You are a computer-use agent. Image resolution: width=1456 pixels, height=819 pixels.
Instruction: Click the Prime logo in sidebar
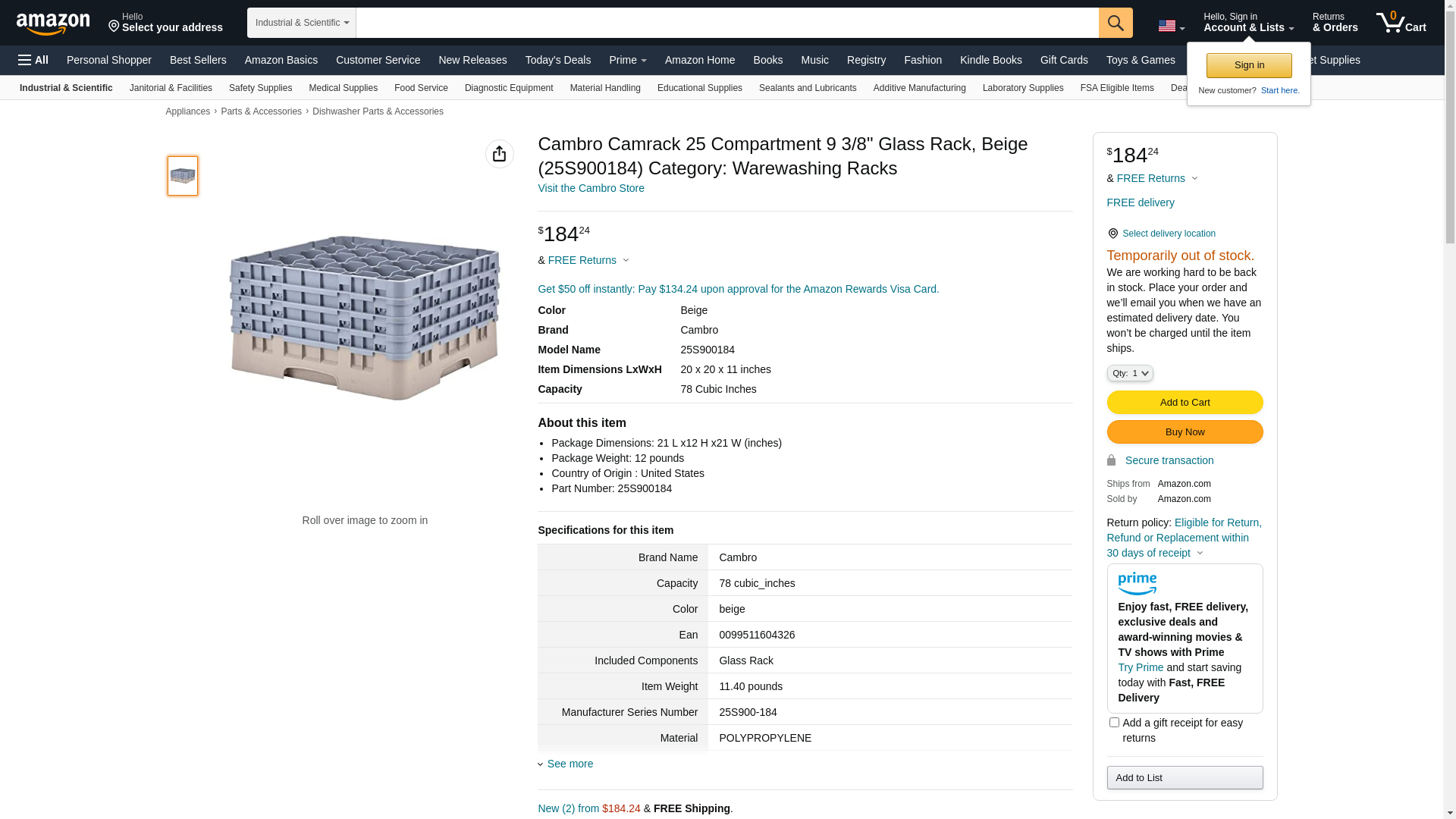click(1137, 583)
